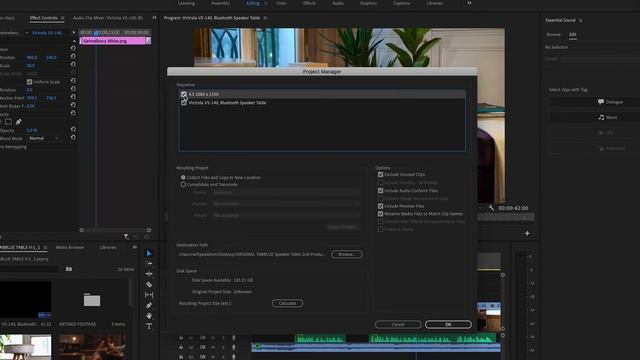The height and width of the screenshot is (360, 640).
Task: Click the Browse destination path button
Action: click(x=347, y=254)
